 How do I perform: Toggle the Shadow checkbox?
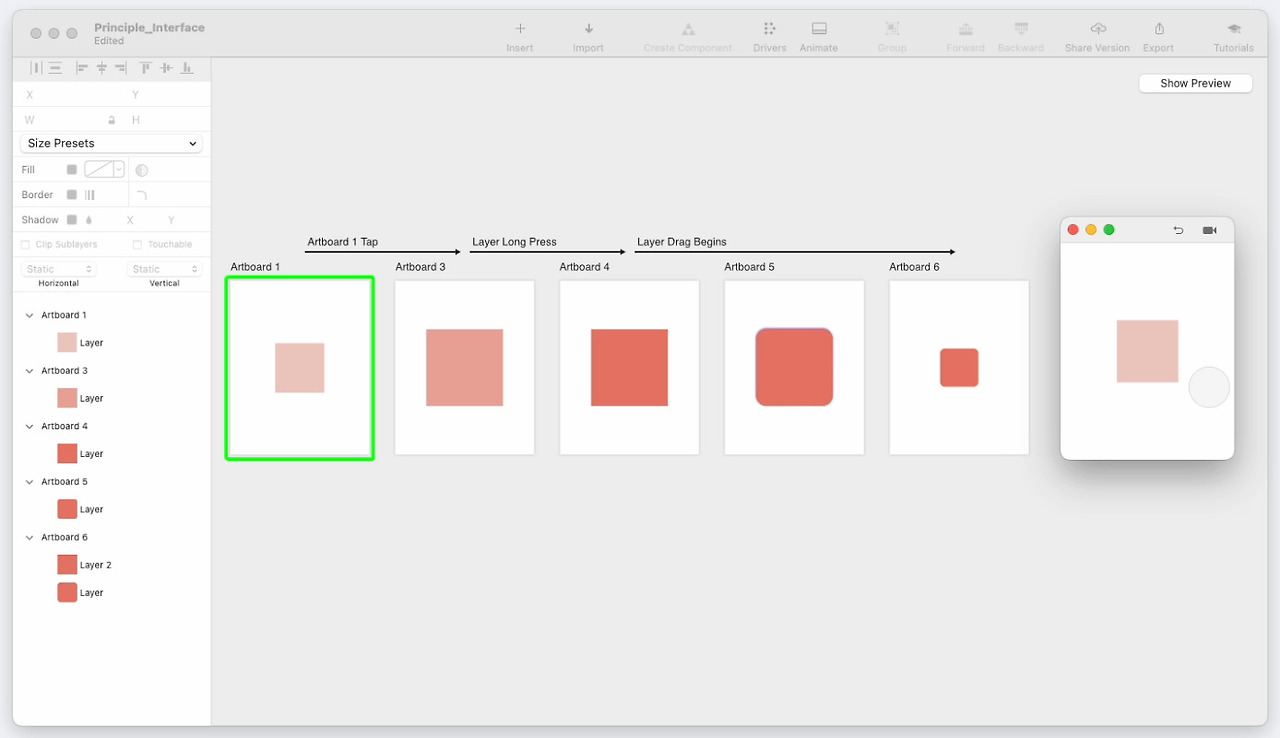tap(72, 220)
